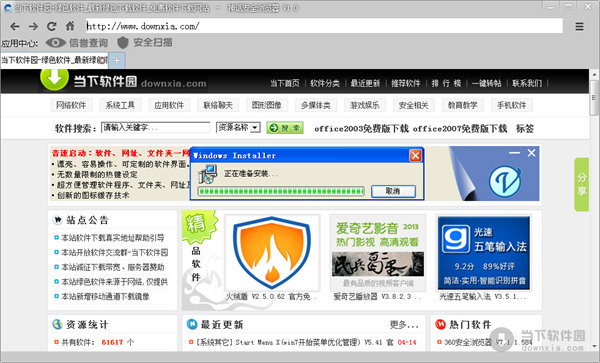Reload the page with refresh icon
Screen dimensions: 600x363
point(52,26)
